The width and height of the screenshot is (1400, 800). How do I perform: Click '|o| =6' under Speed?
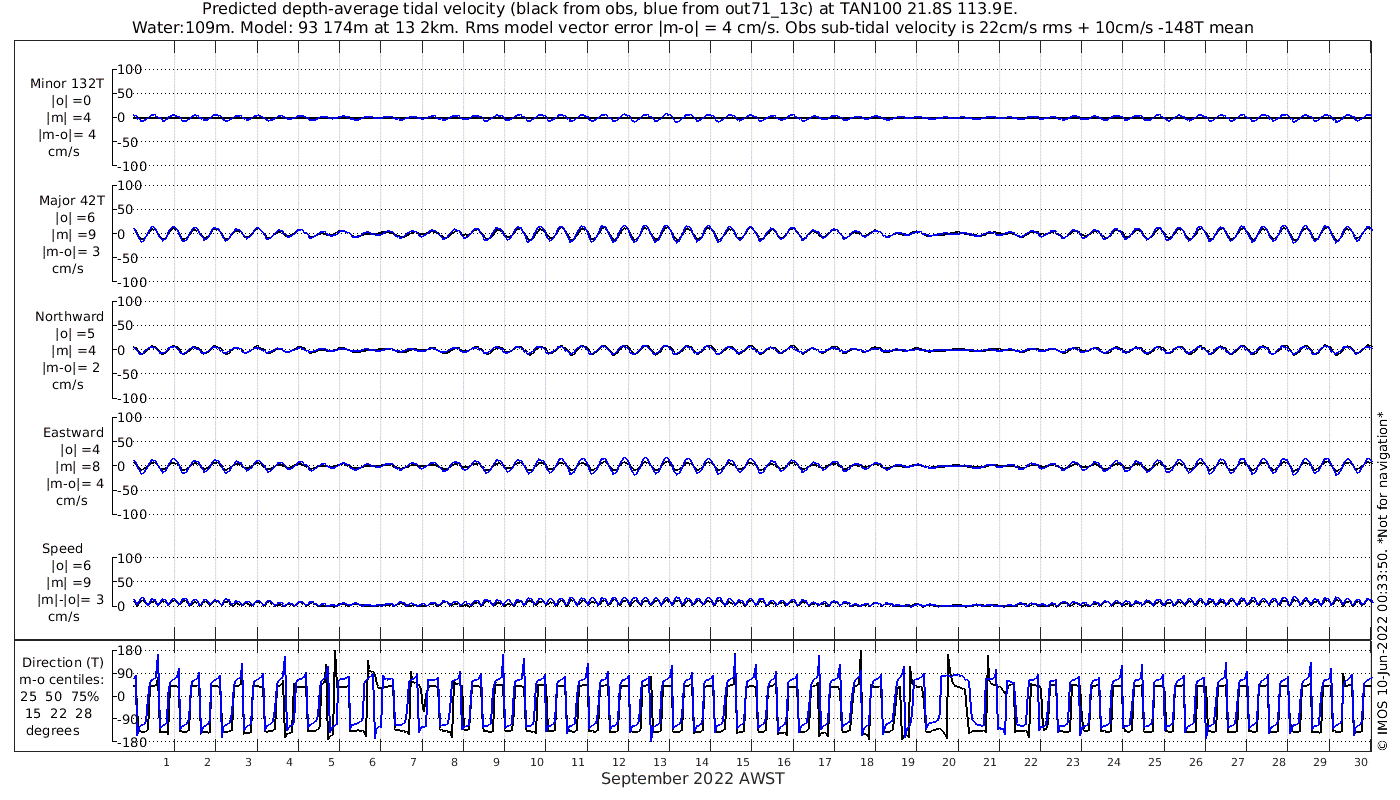[x=70, y=565]
